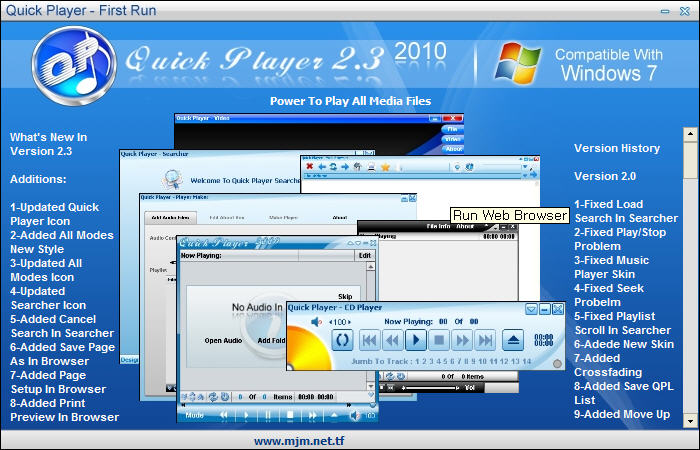This screenshot has height=450, width=700.
Task: Skip to next track in CD Player
Action: [485, 340]
